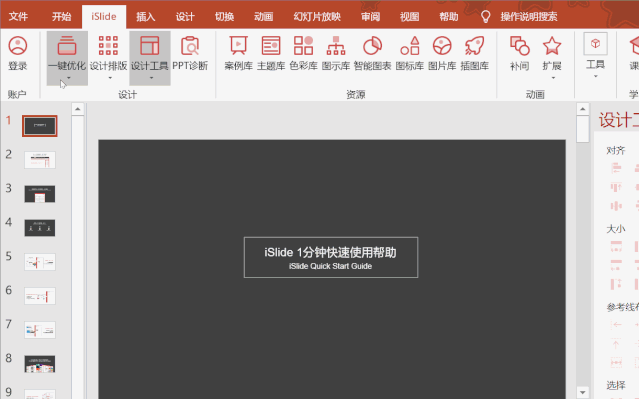Viewport: 639px width, 399px height.
Task: Click the 扩展 extend animation icon
Action: coord(552,46)
